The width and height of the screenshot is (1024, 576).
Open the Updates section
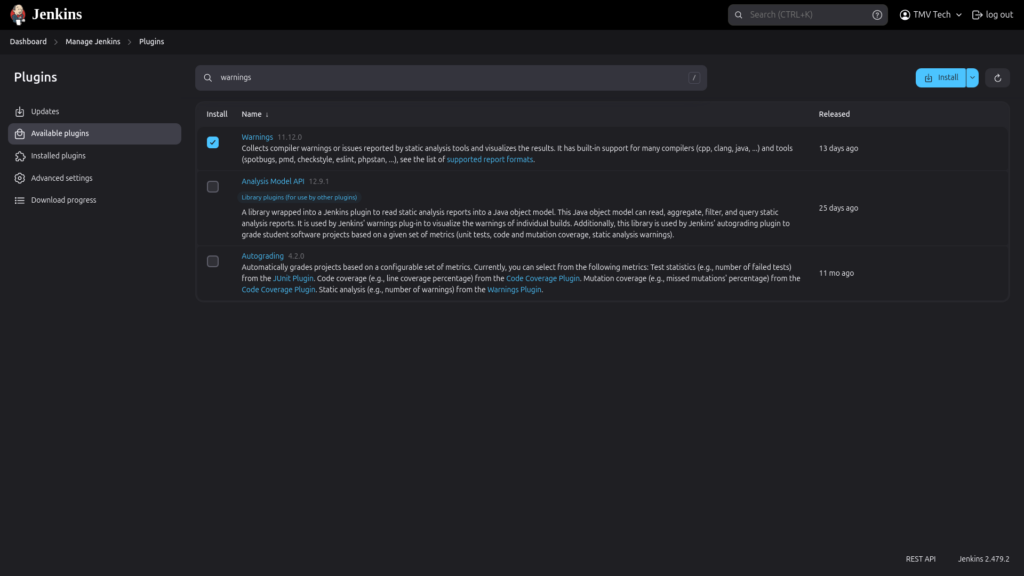pos(95,112)
